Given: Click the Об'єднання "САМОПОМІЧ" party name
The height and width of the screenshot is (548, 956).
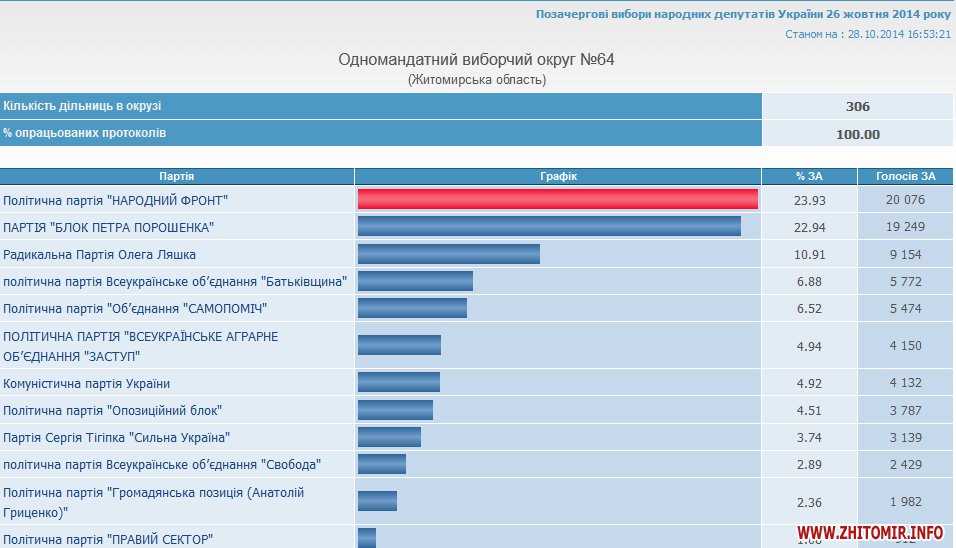Looking at the screenshot, I should click(135, 309).
